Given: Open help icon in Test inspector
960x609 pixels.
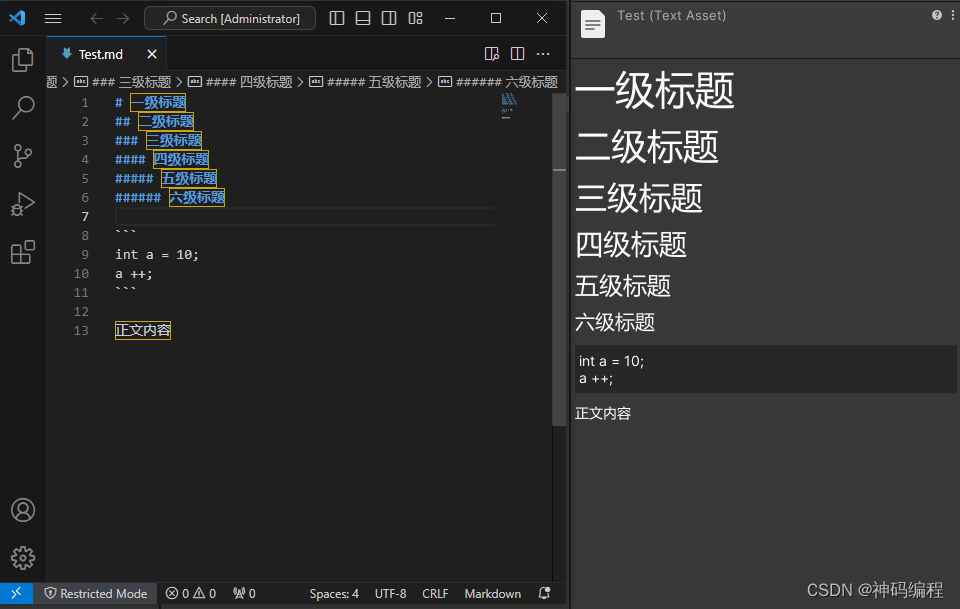Looking at the screenshot, I should point(937,15).
